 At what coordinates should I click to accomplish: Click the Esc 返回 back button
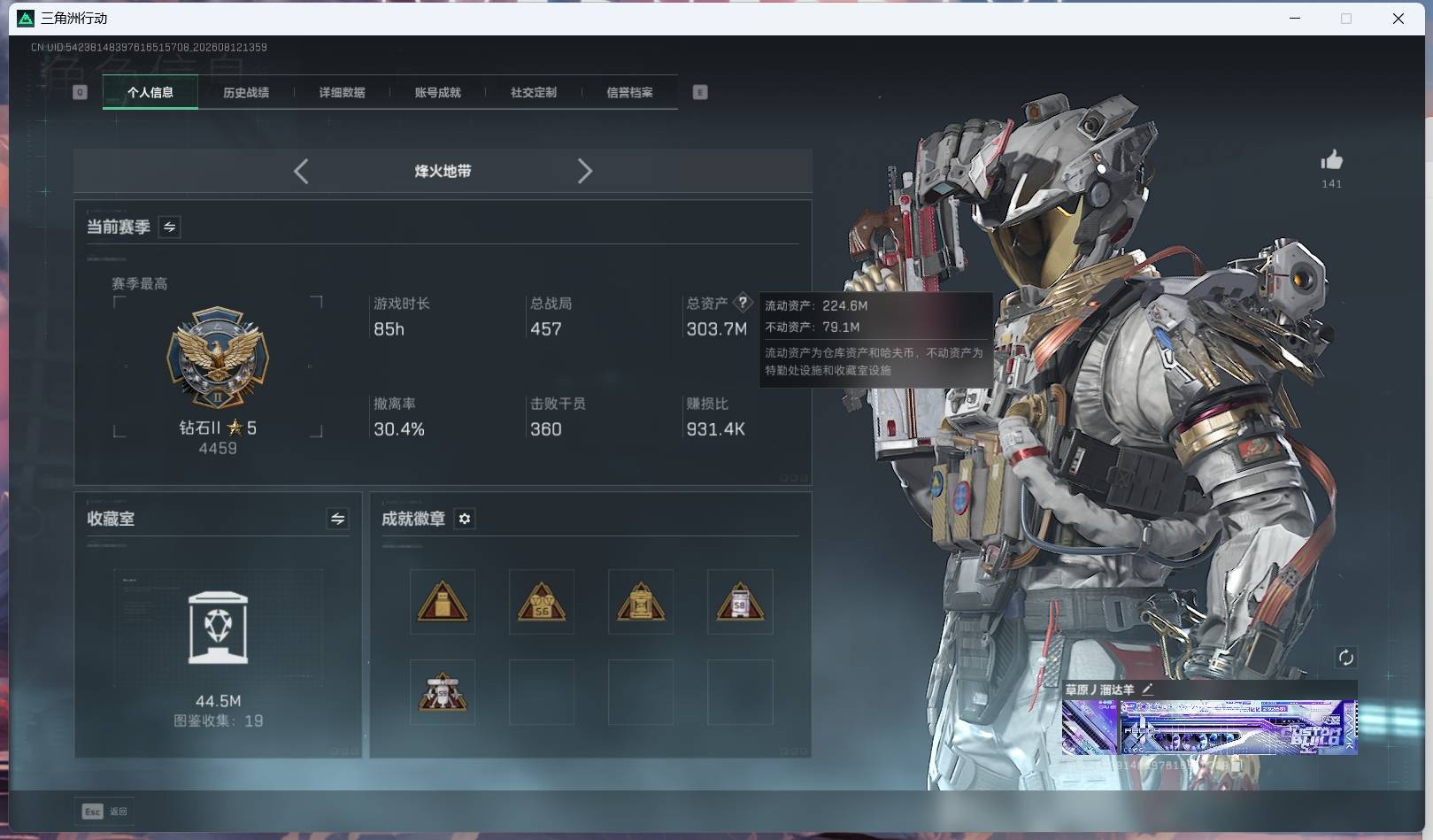104,811
